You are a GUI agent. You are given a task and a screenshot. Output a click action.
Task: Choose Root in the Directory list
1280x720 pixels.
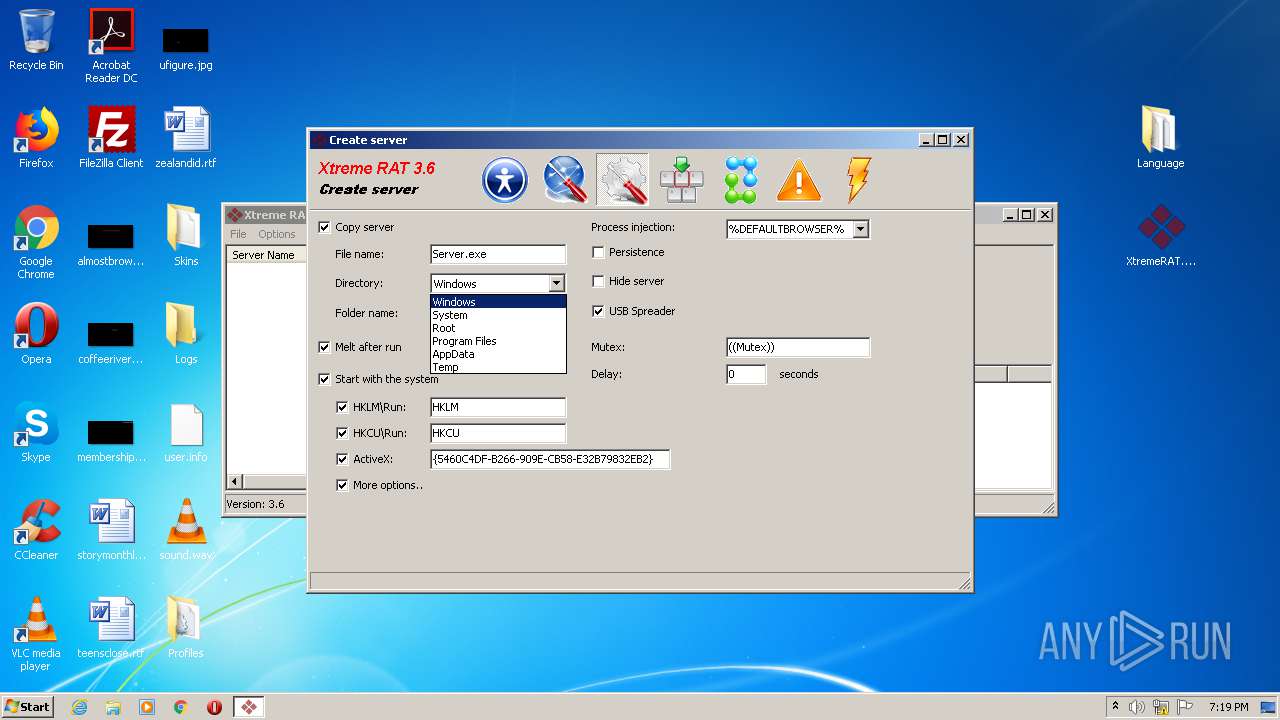(498, 328)
